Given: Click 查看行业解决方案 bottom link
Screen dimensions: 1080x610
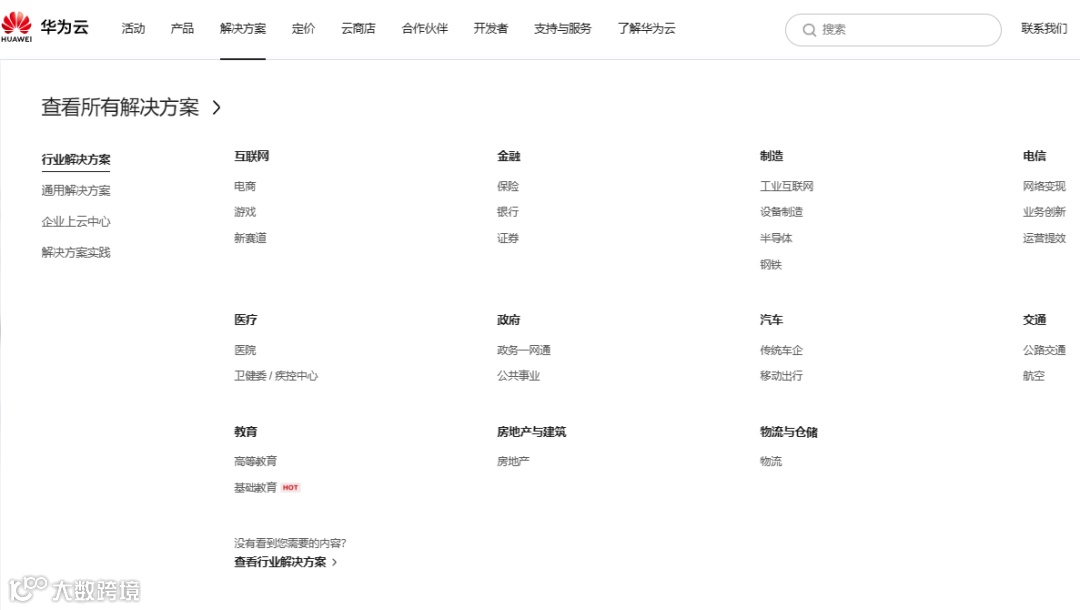Looking at the screenshot, I should tap(280, 562).
